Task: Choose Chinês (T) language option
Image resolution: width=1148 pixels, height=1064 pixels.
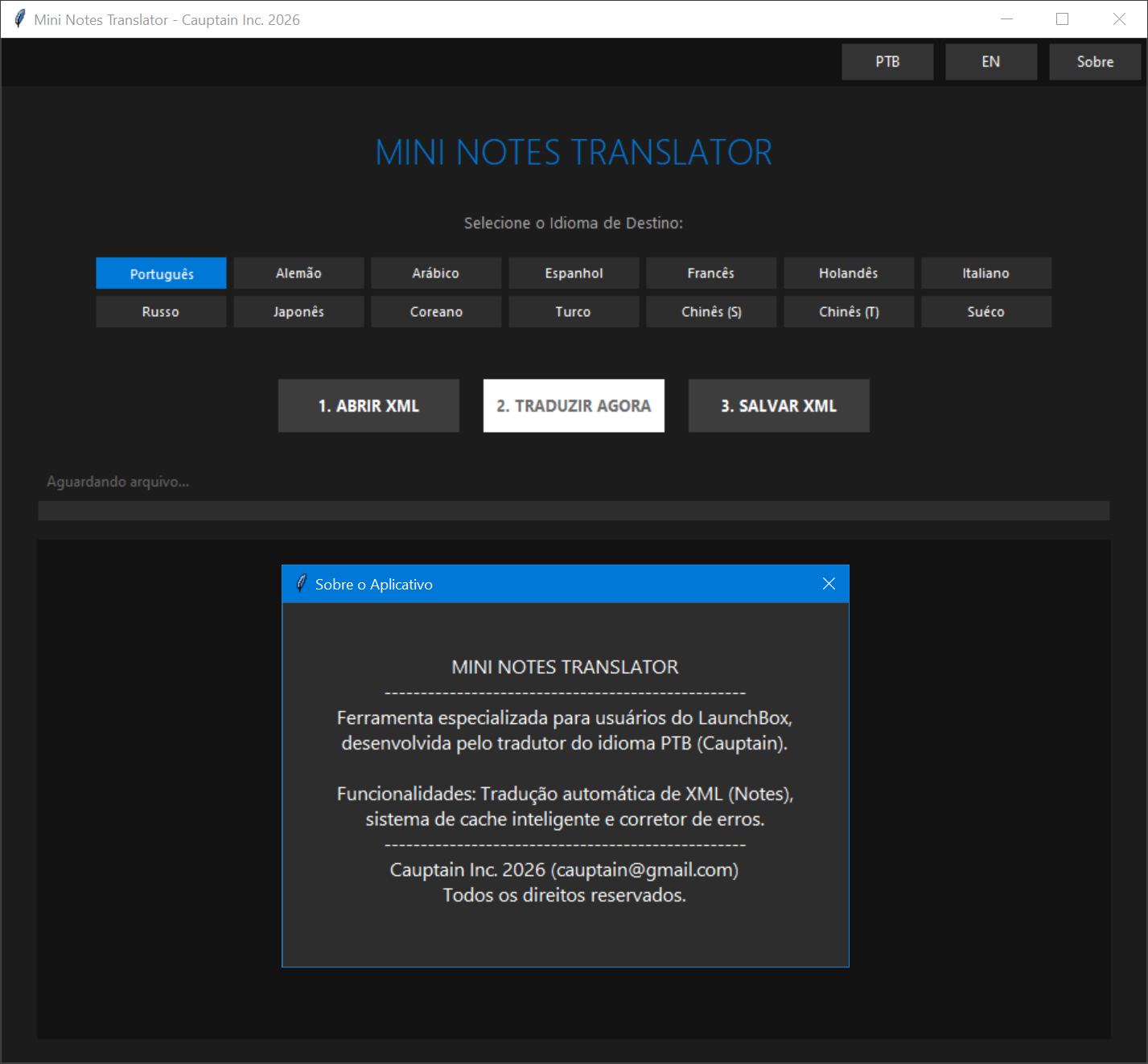Action: point(849,312)
